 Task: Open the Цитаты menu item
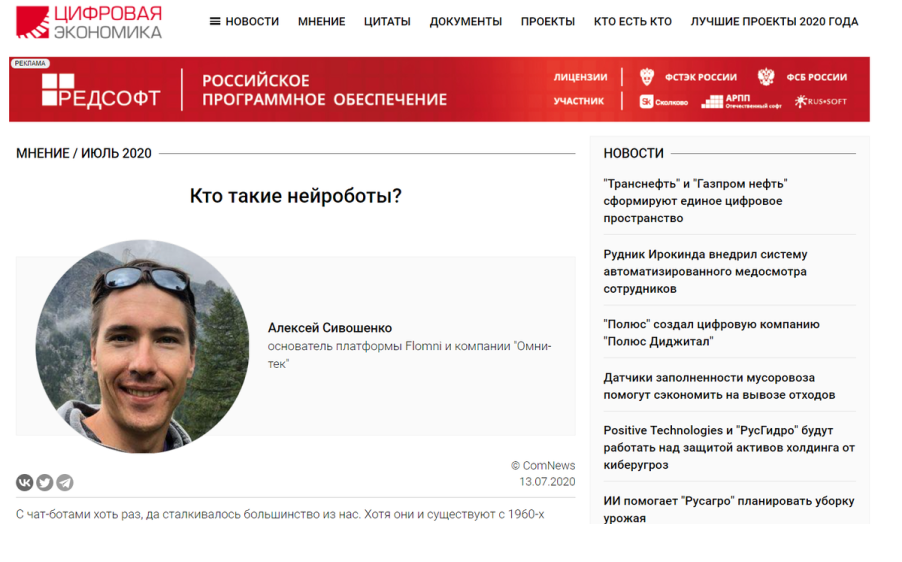(x=387, y=21)
